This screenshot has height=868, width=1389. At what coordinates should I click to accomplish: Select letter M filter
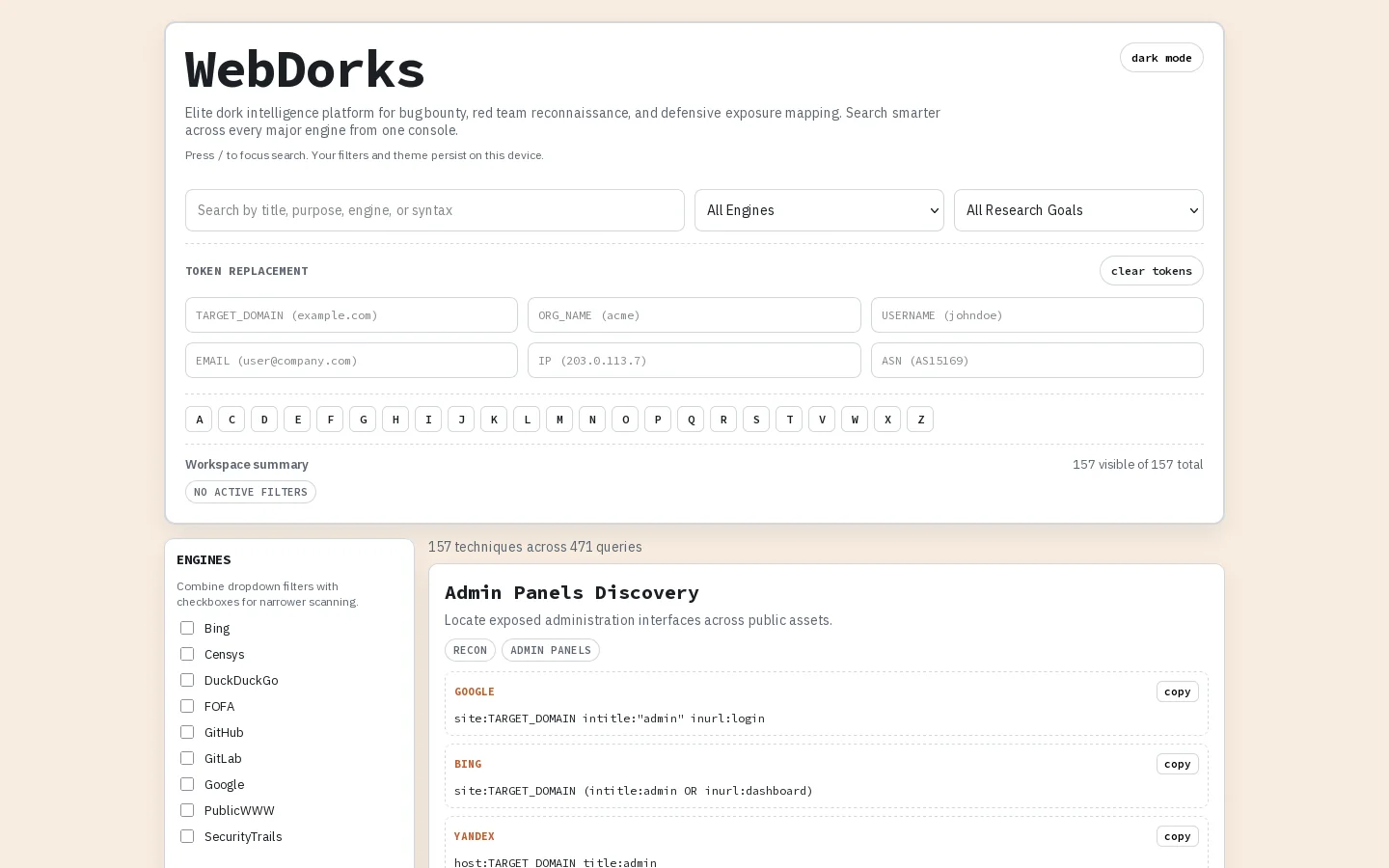click(x=559, y=420)
